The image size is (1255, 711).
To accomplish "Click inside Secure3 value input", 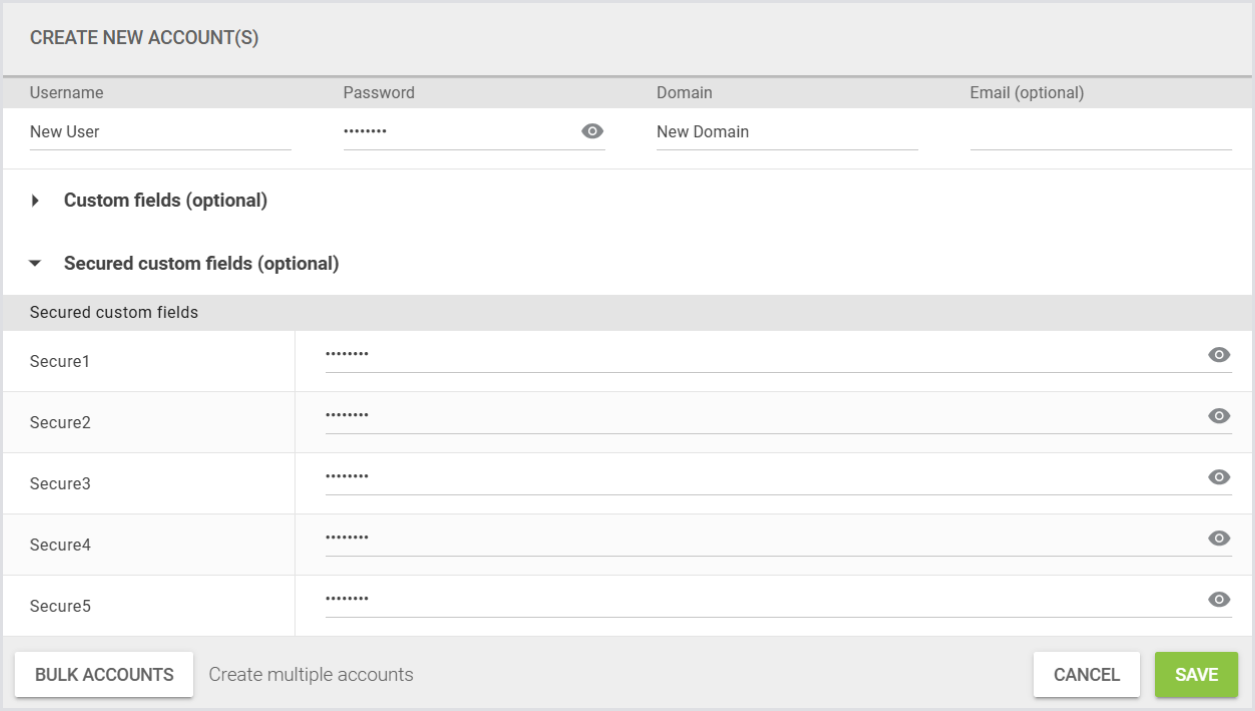I will point(760,477).
